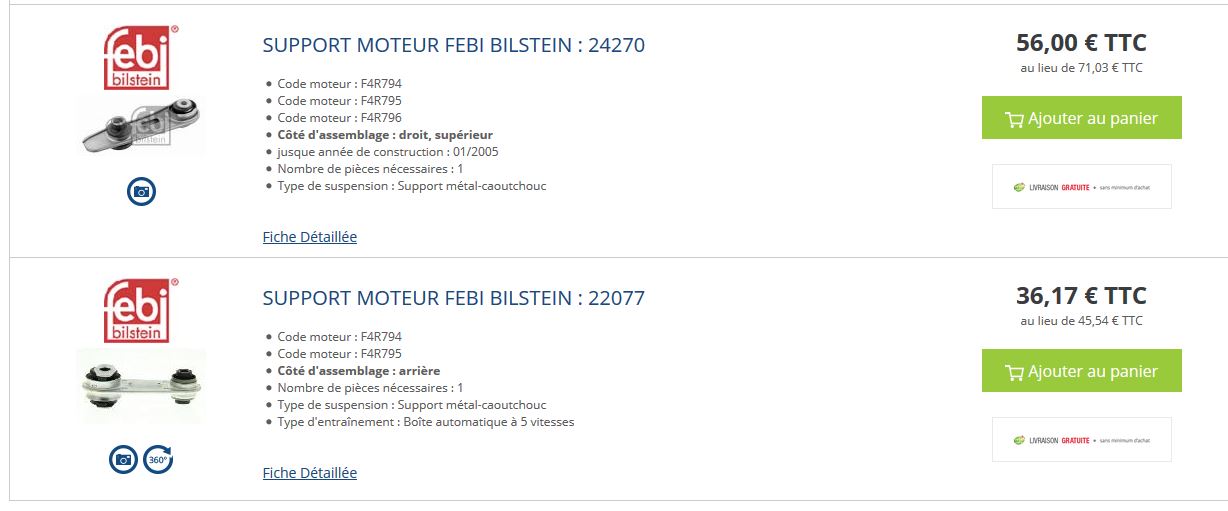Click the 36,17 € TTC price
Screen dimensions: 1228x511
[1081, 296]
